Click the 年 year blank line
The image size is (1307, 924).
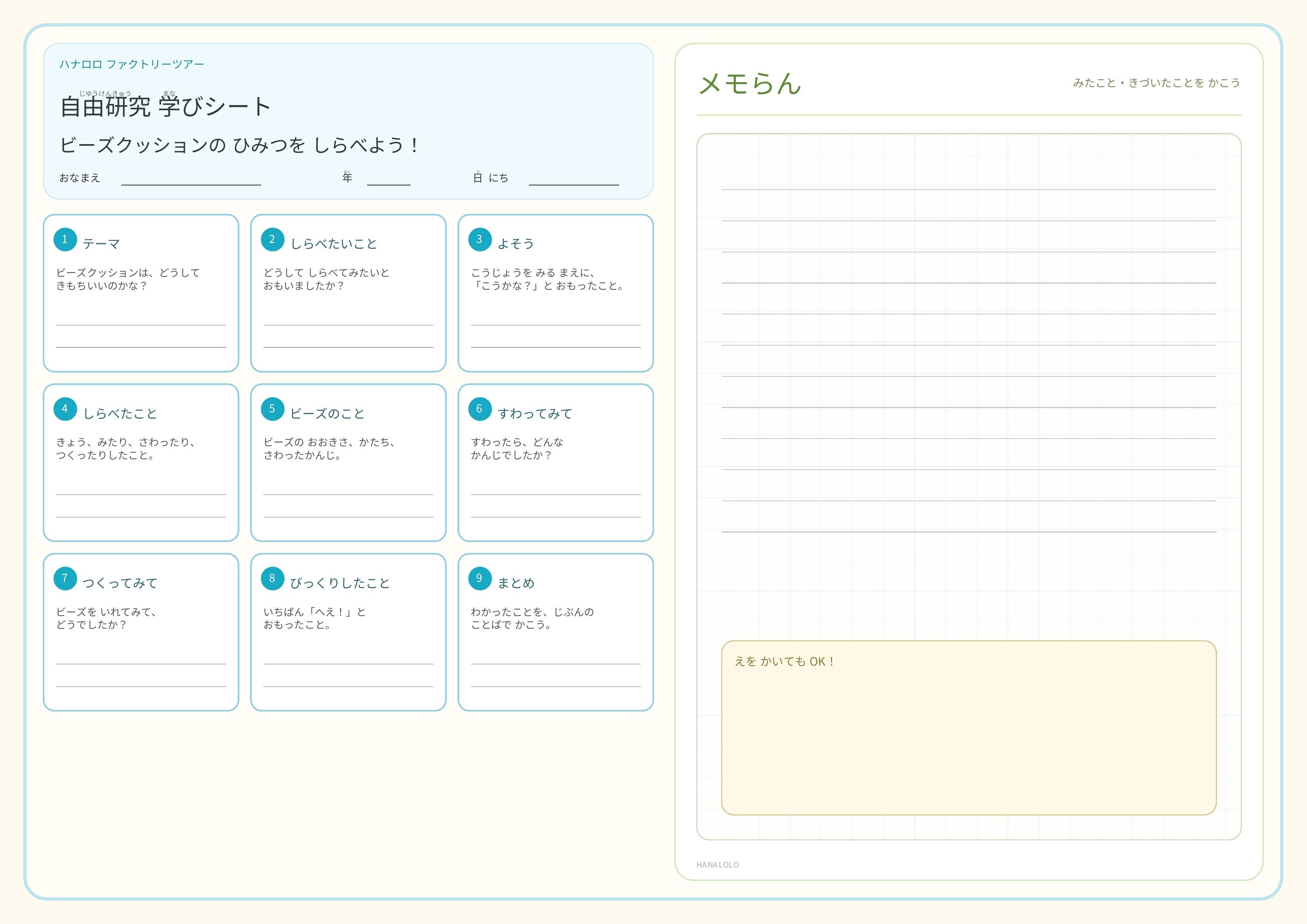(x=388, y=184)
